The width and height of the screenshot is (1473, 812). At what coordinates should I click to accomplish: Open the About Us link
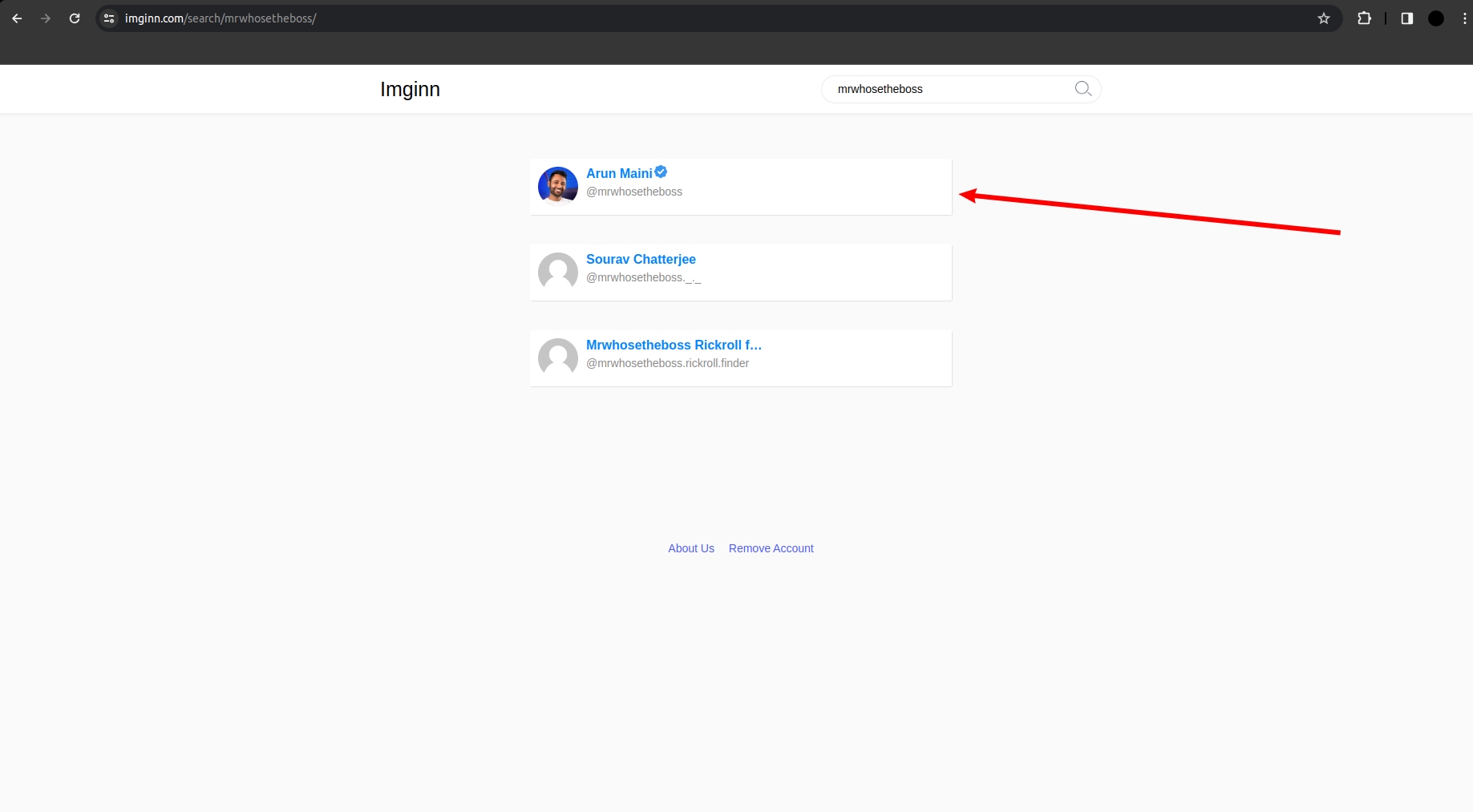[x=691, y=548]
